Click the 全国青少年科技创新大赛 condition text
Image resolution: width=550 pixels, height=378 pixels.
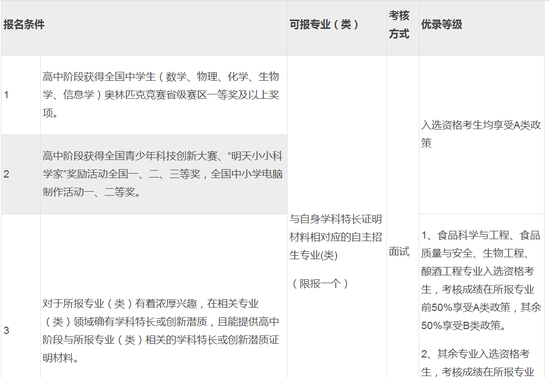(x=162, y=174)
